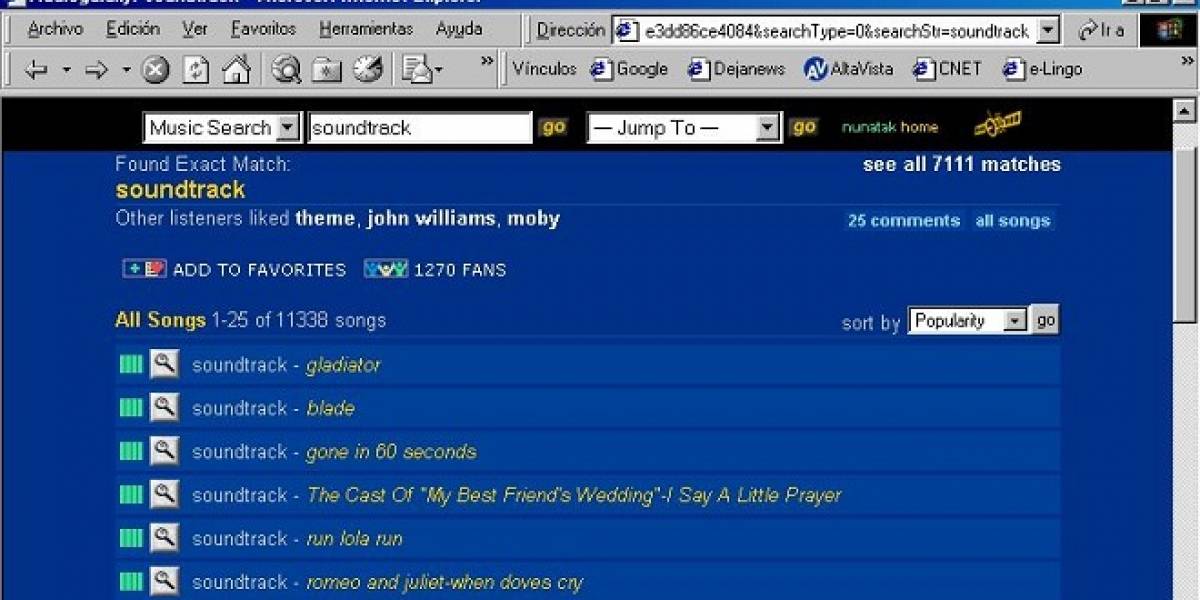The height and width of the screenshot is (600, 1200).
Task: Click magnifier icon for blade song
Action: coord(164,407)
